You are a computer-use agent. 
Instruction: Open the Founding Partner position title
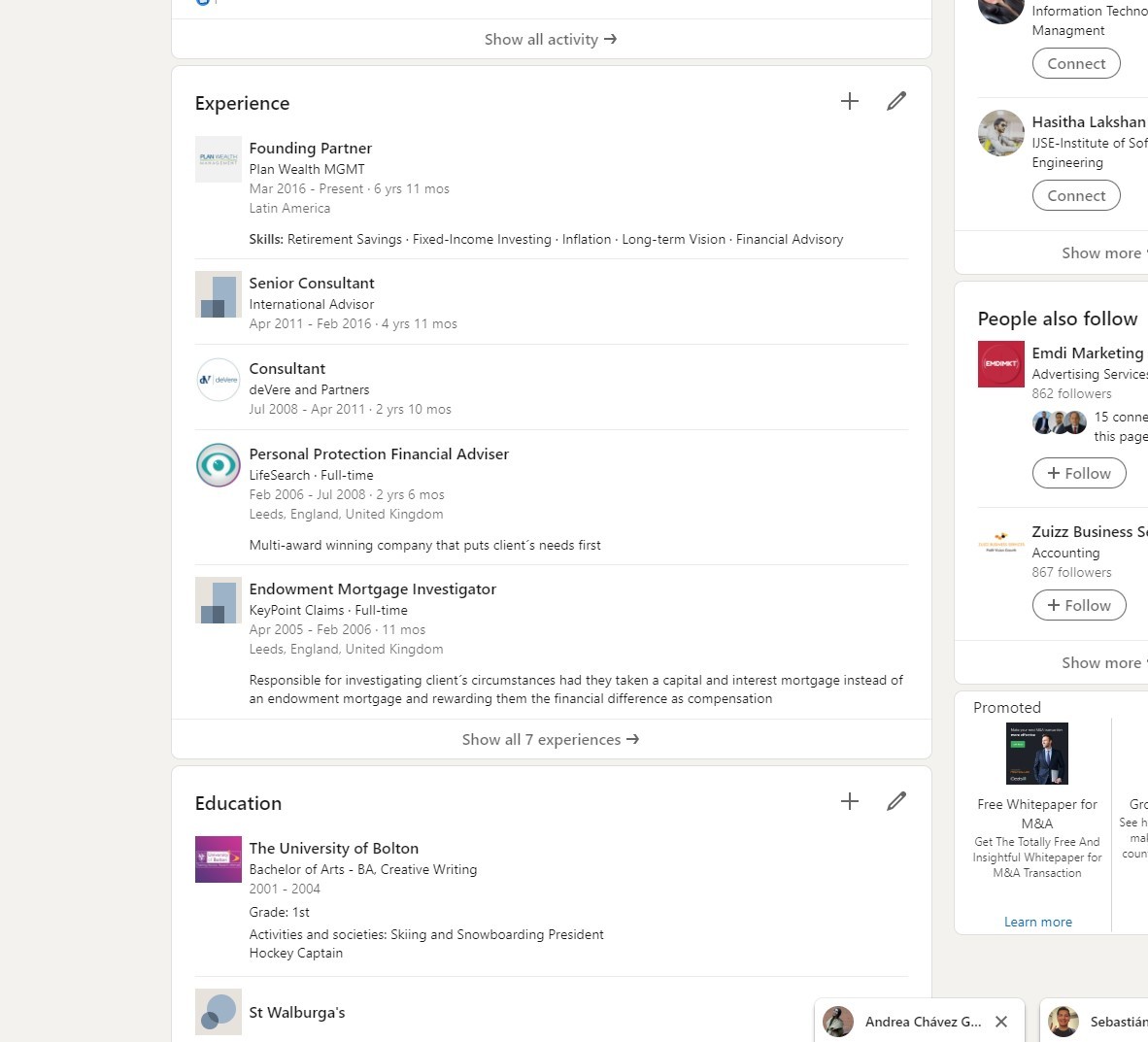coord(310,148)
